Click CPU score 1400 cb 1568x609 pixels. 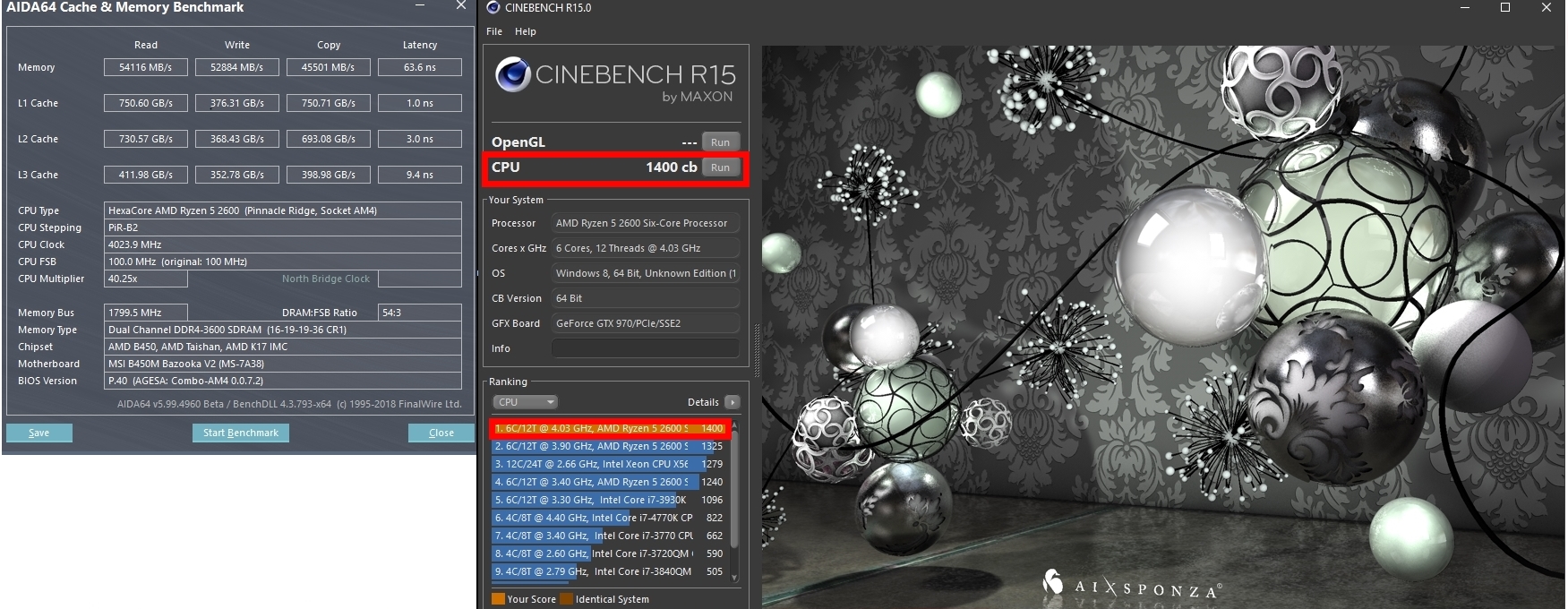click(x=671, y=167)
